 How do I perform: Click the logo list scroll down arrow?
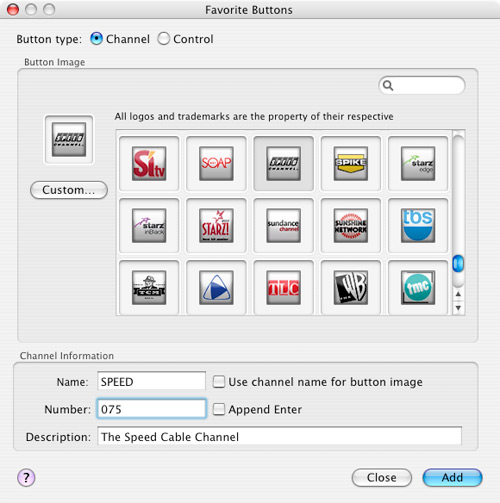tap(458, 308)
